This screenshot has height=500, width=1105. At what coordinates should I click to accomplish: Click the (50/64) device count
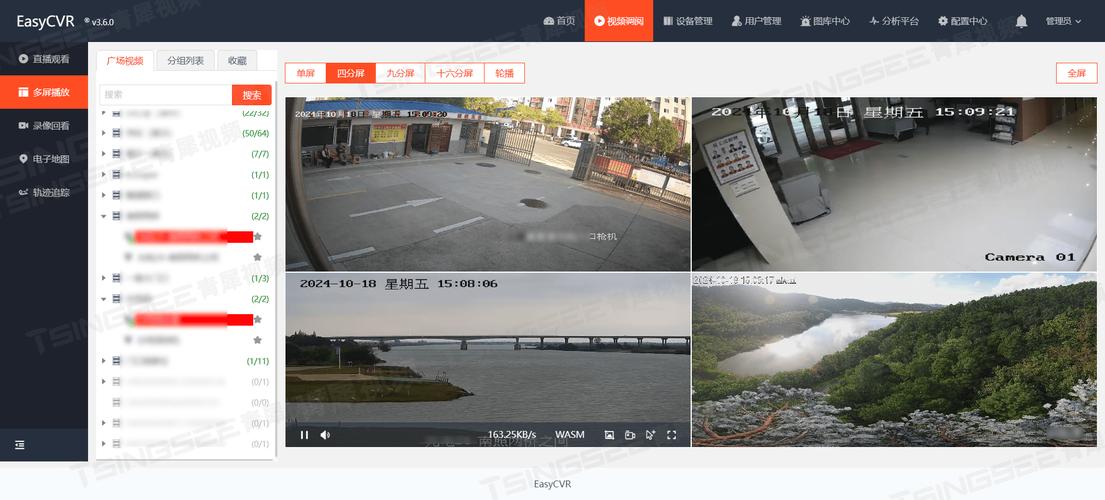[x=255, y=133]
